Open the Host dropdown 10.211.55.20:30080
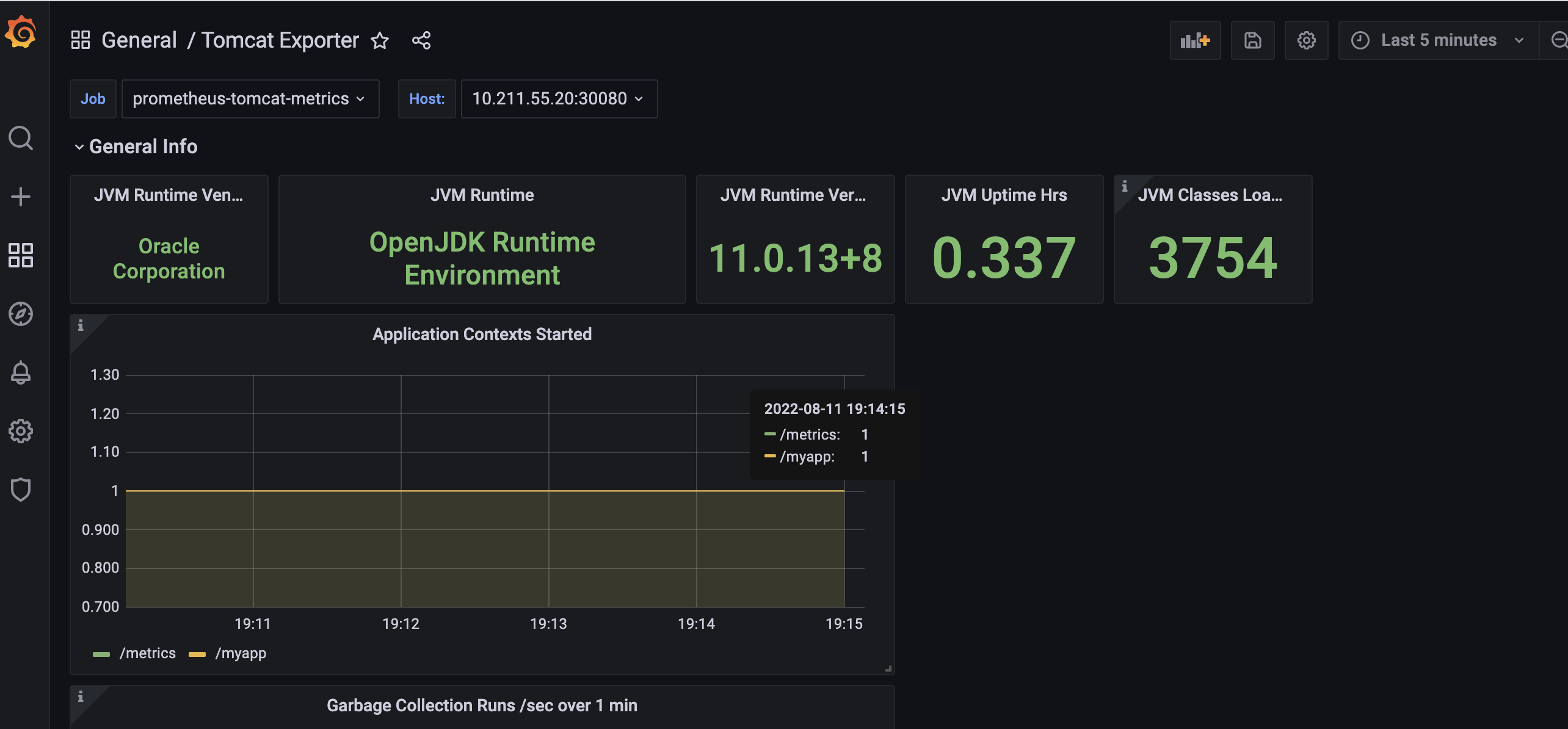Viewport: 1568px width, 729px height. (559, 99)
